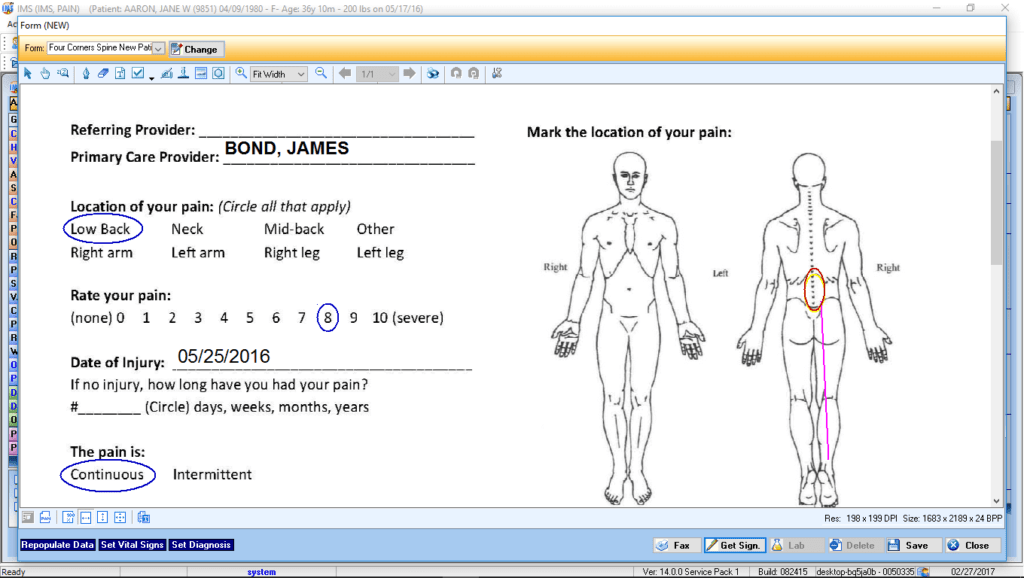Click the Change button
Screen dimensions: 1024x578
coord(196,48)
